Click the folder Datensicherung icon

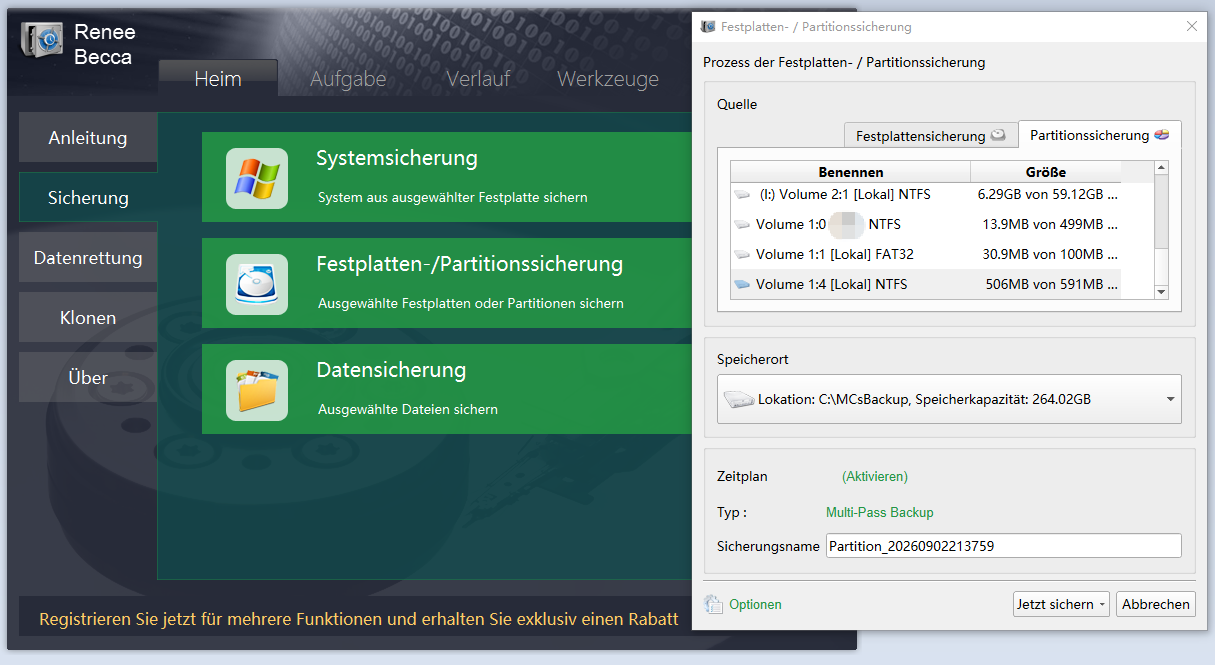tap(257, 390)
